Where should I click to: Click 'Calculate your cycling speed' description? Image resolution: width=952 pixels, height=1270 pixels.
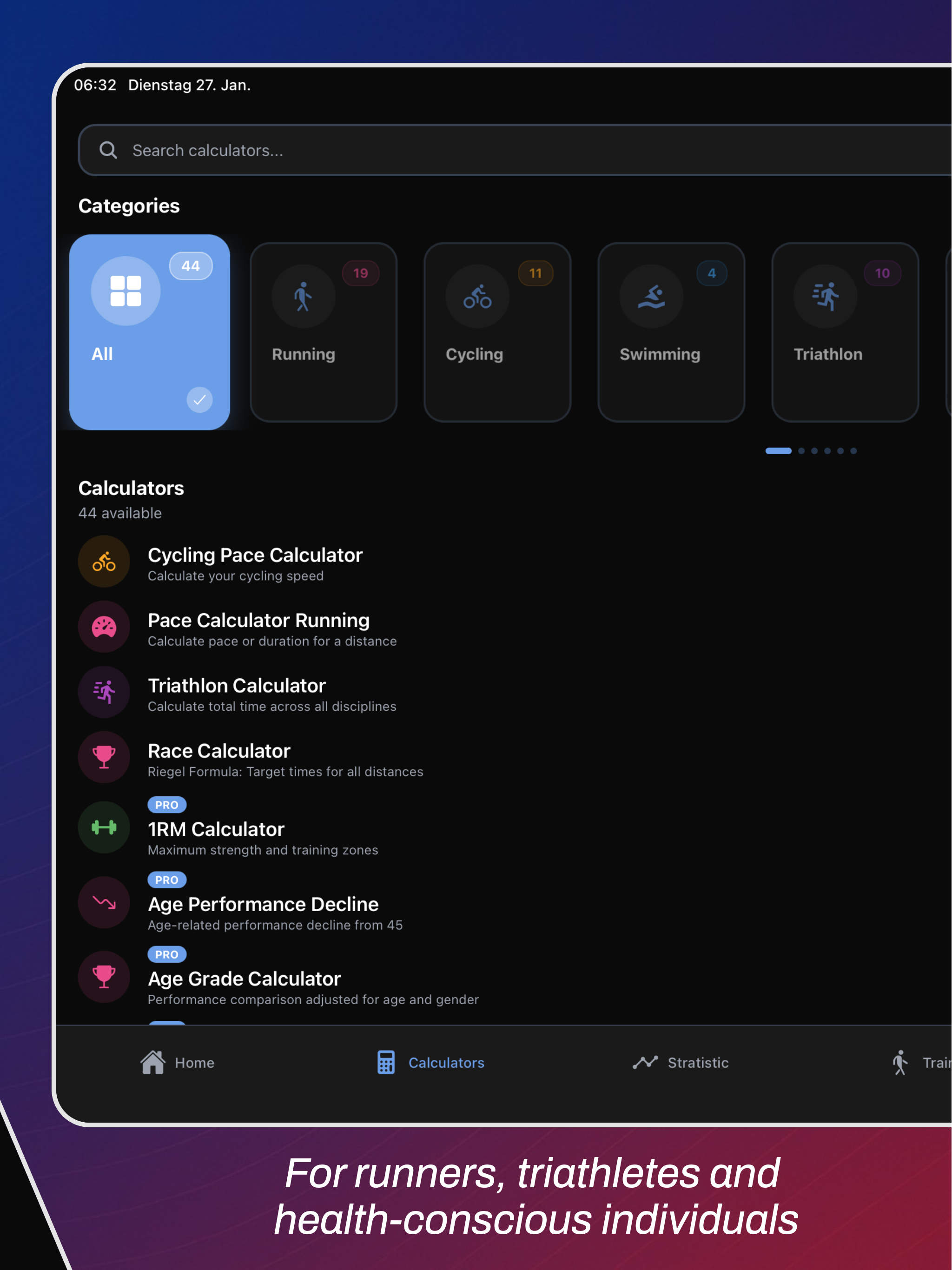coord(235,576)
